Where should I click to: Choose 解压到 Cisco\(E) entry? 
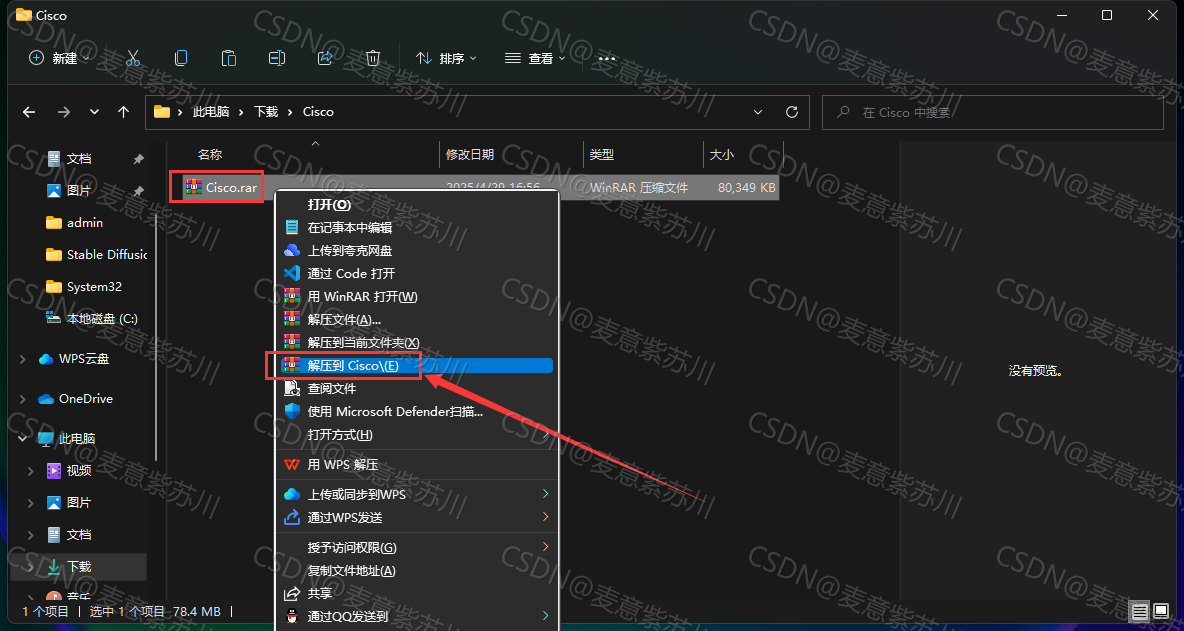[x=417, y=365]
